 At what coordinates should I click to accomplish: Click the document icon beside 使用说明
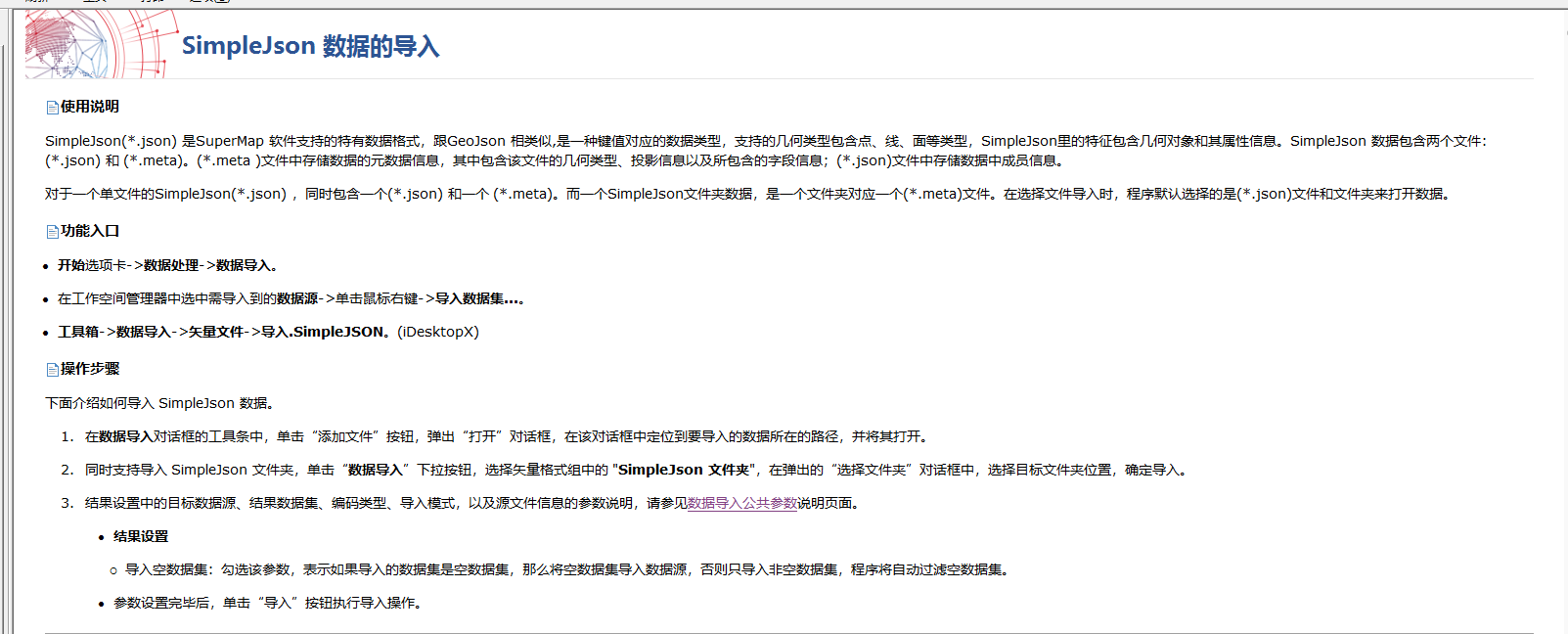point(53,108)
